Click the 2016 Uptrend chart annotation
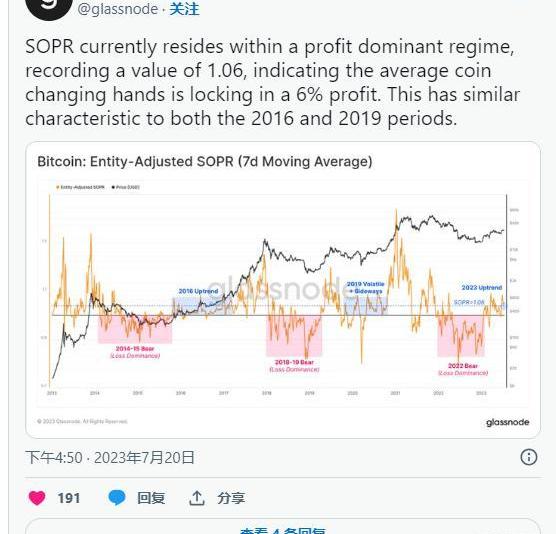Screen dimensions: 556x534 click(x=198, y=291)
